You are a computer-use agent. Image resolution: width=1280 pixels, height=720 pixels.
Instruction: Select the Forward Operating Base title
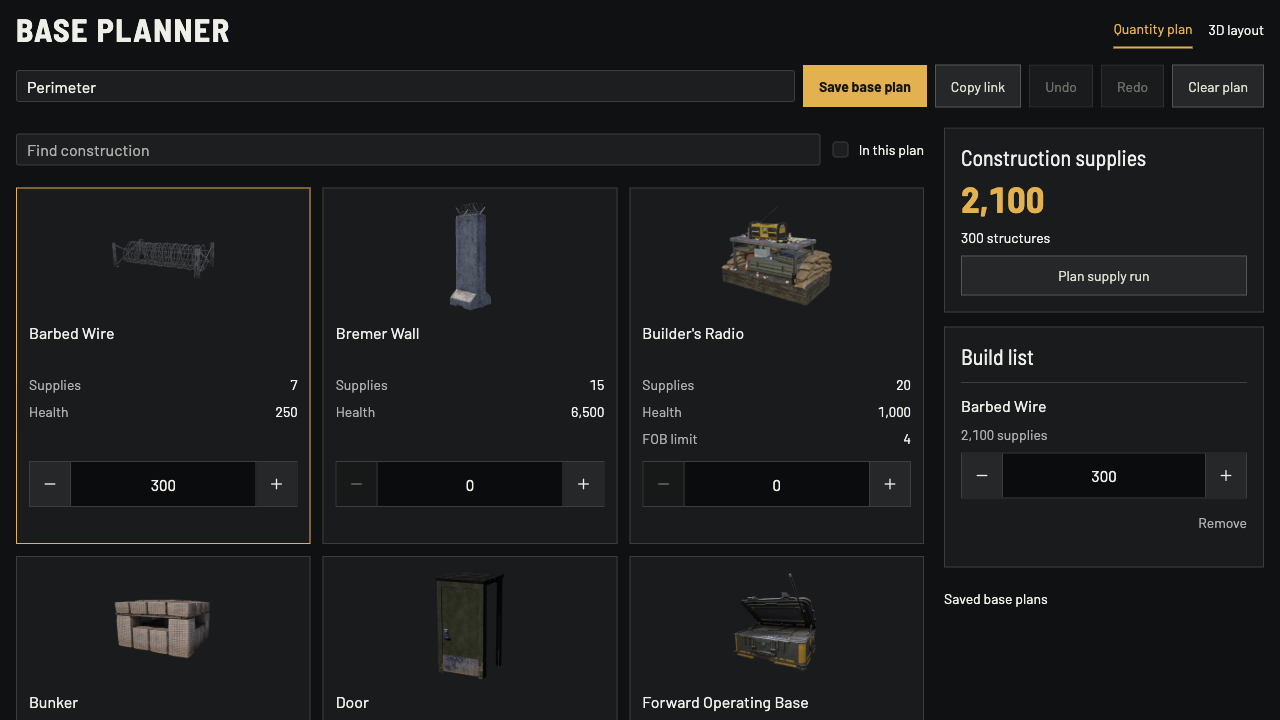click(725, 703)
